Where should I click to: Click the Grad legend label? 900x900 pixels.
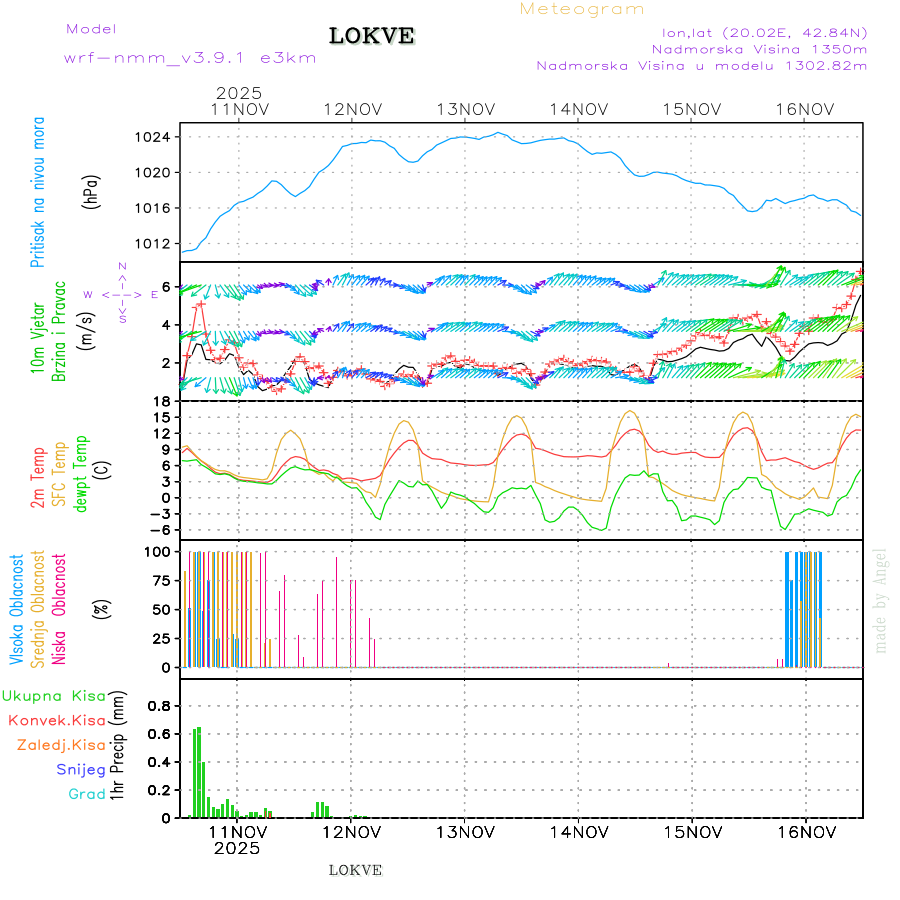[x=86, y=794]
